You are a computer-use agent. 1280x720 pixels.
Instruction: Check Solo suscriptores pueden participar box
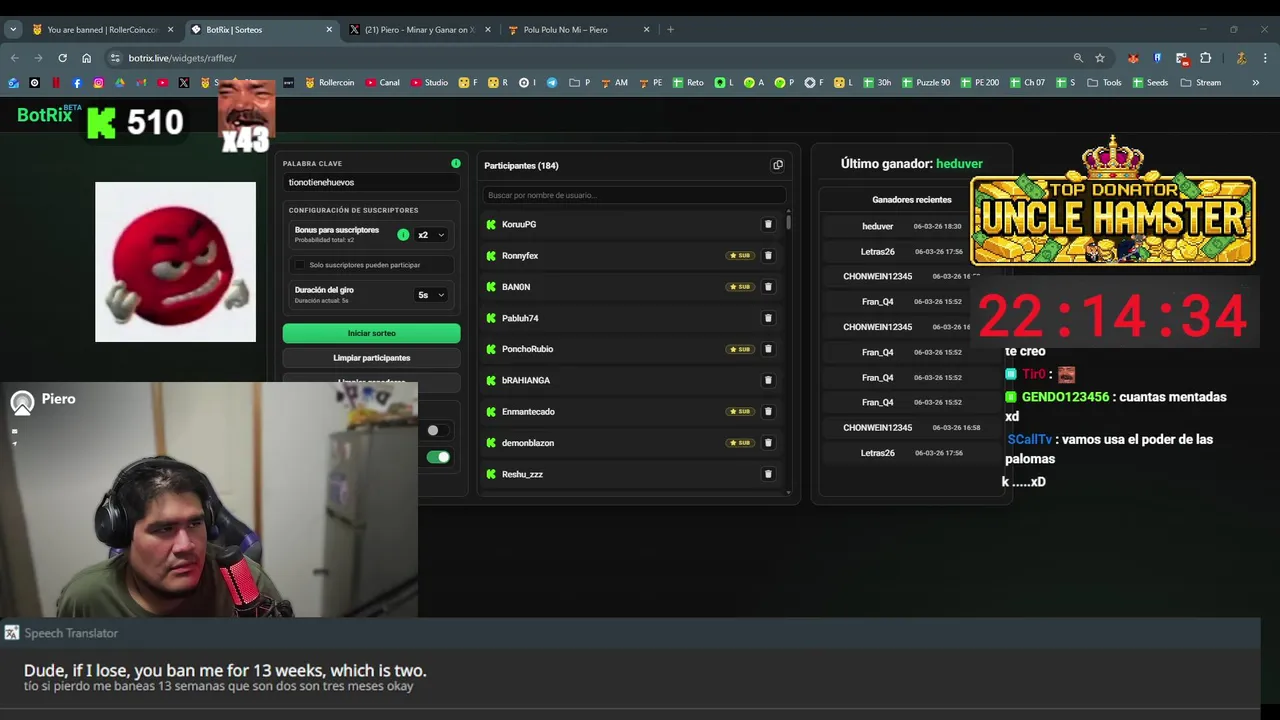pos(299,265)
